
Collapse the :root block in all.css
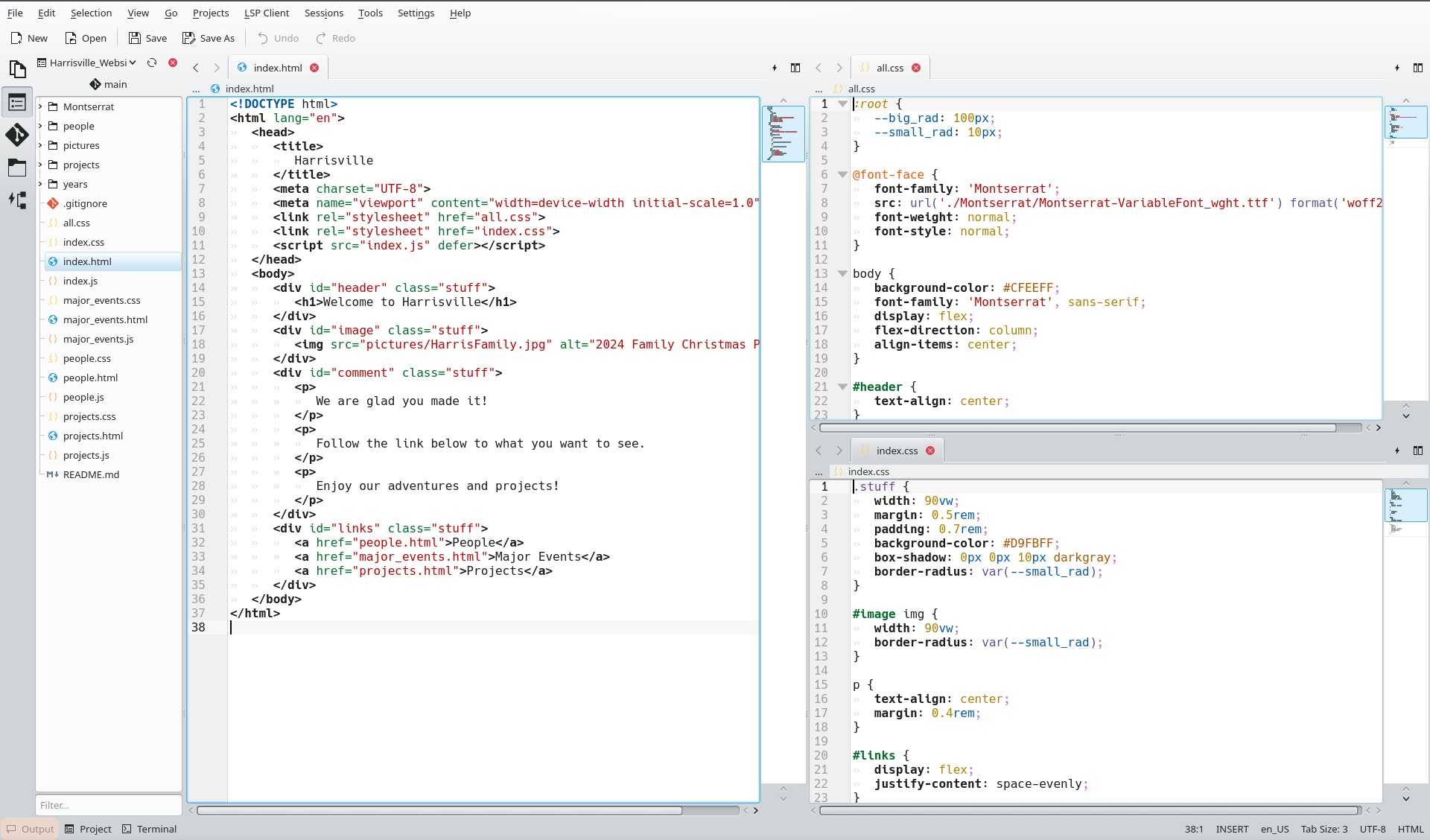(x=842, y=104)
